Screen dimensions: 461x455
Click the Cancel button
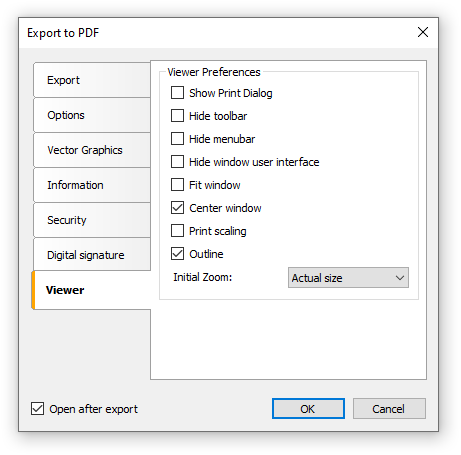click(x=389, y=409)
